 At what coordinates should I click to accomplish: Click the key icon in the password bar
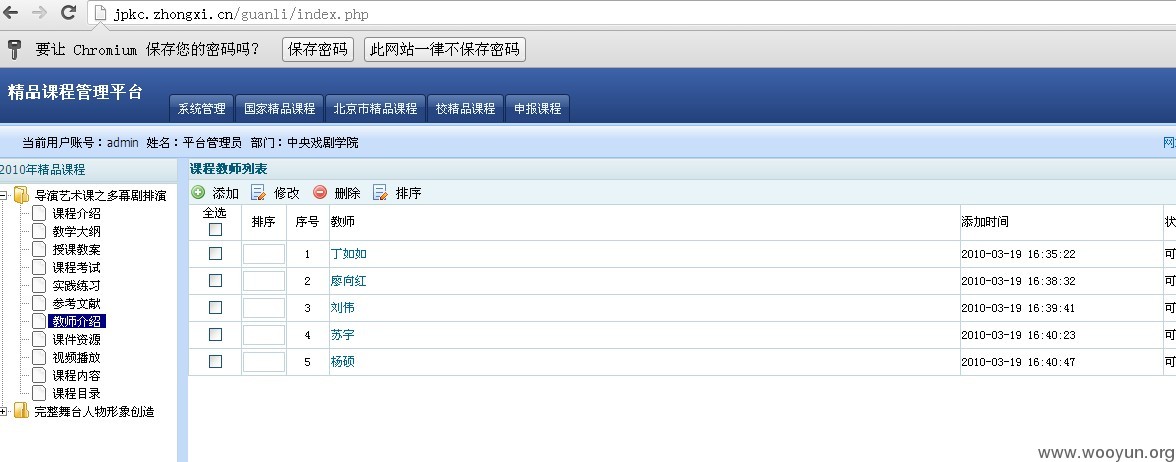pyautogui.click(x=14, y=50)
